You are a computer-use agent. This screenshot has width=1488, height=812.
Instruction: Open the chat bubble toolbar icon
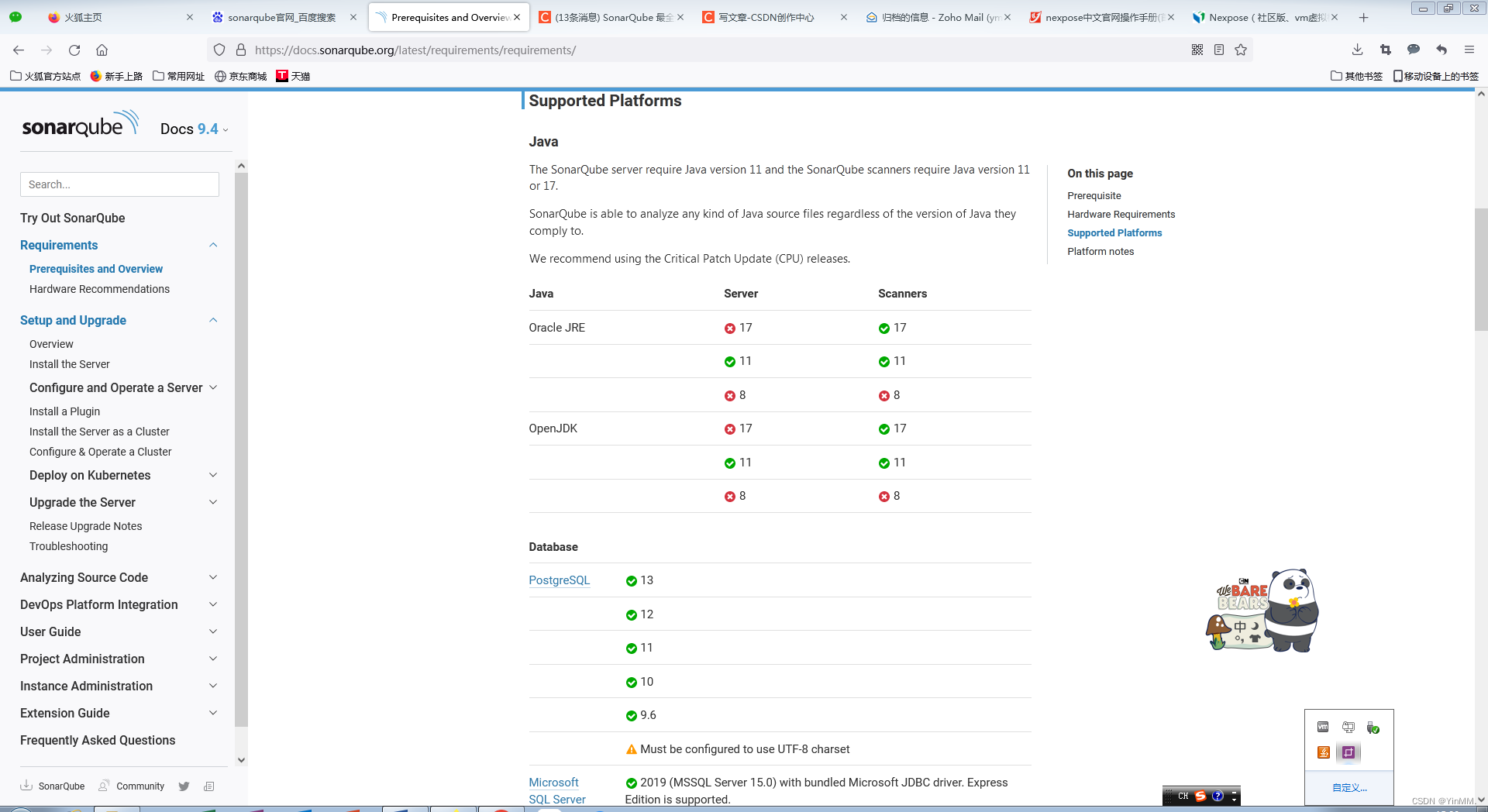(x=1414, y=50)
